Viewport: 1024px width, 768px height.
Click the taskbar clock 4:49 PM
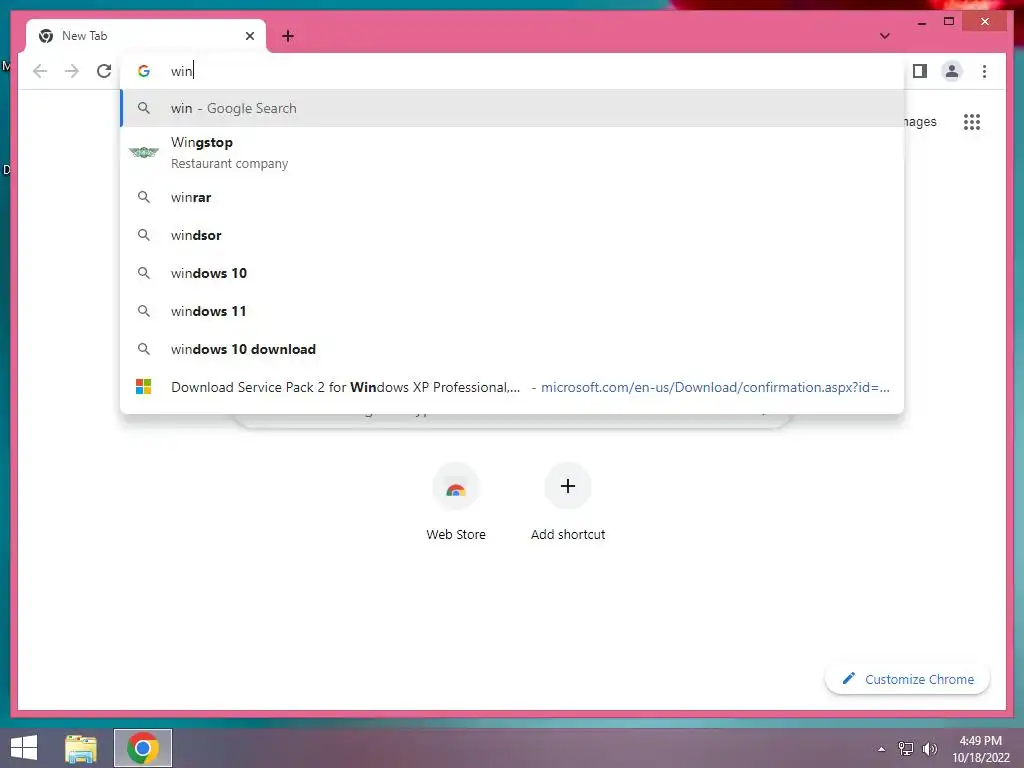(980, 749)
